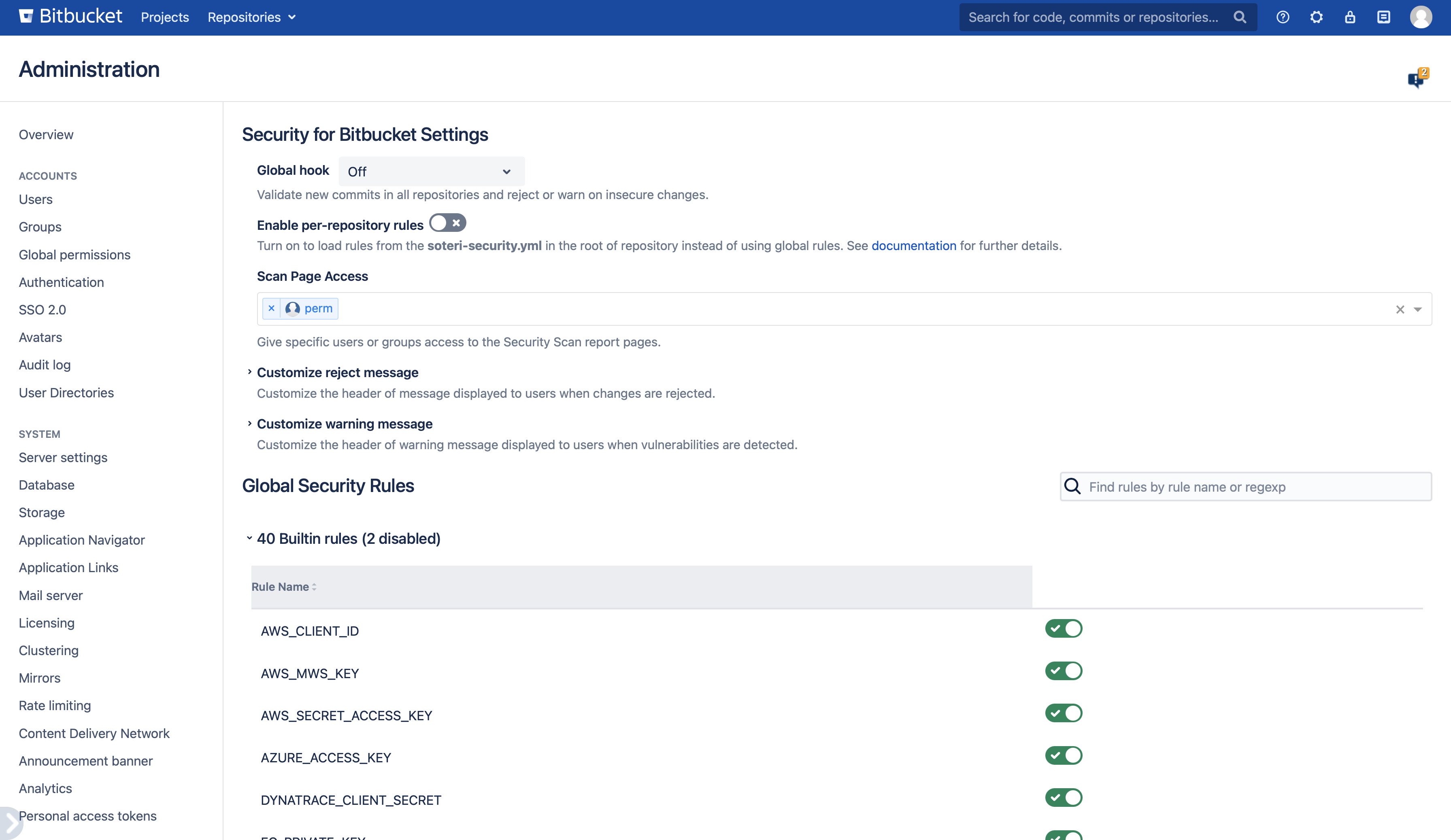
Task: Turn off the AZURE_ACCESS_KEY rule toggle
Action: coord(1064,755)
